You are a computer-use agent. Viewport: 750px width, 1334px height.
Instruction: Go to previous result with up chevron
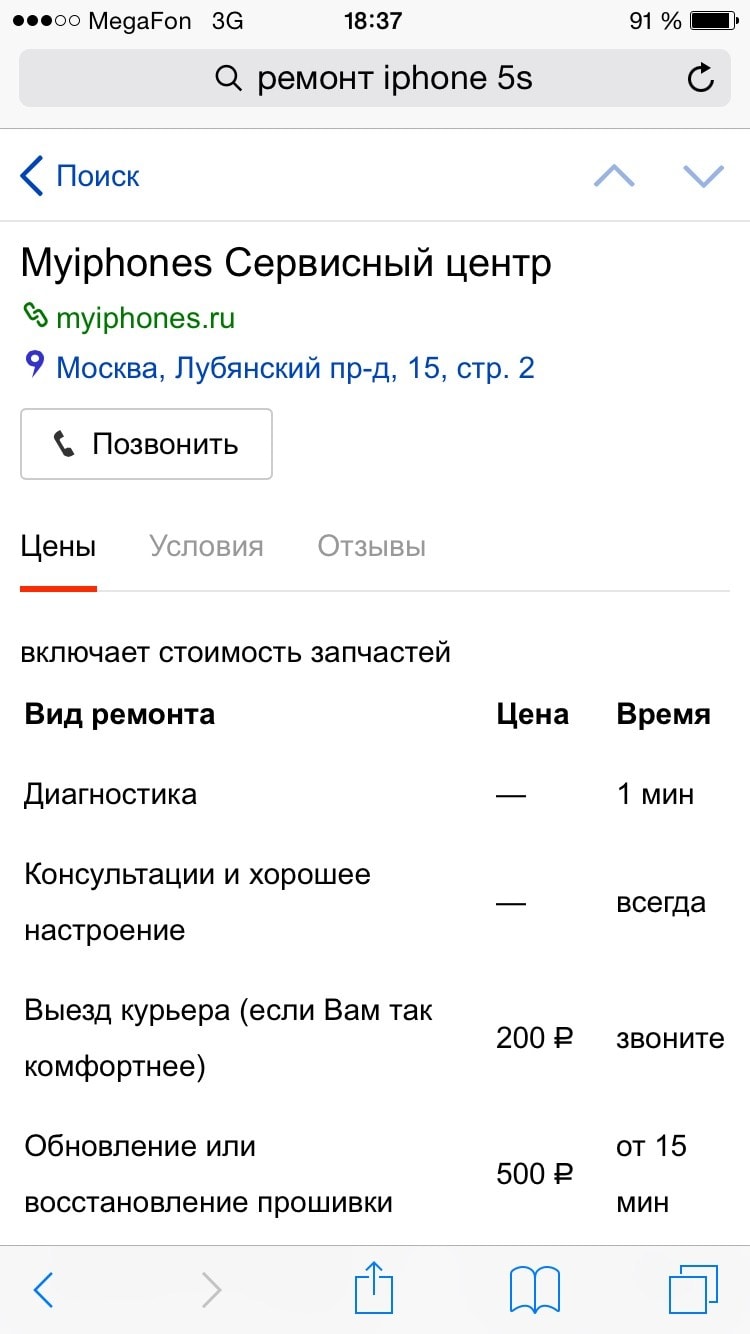click(614, 176)
